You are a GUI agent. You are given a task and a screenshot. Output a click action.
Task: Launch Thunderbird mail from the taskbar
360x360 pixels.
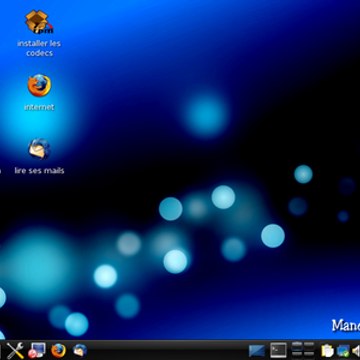pyautogui.click(x=80, y=351)
